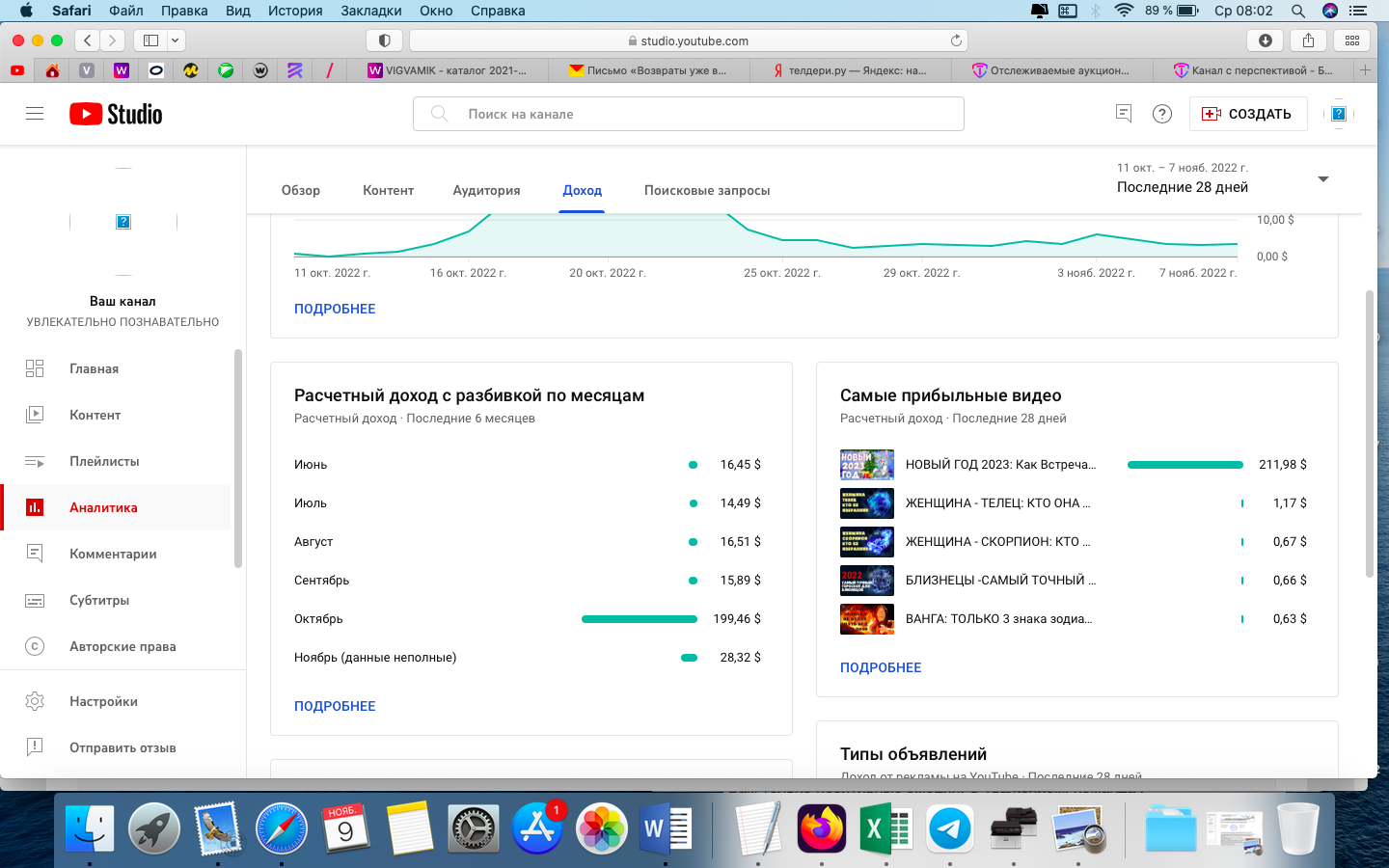Click the Отправить отзыв feedback icon
The image size is (1389, 868).
click(35, 747)
